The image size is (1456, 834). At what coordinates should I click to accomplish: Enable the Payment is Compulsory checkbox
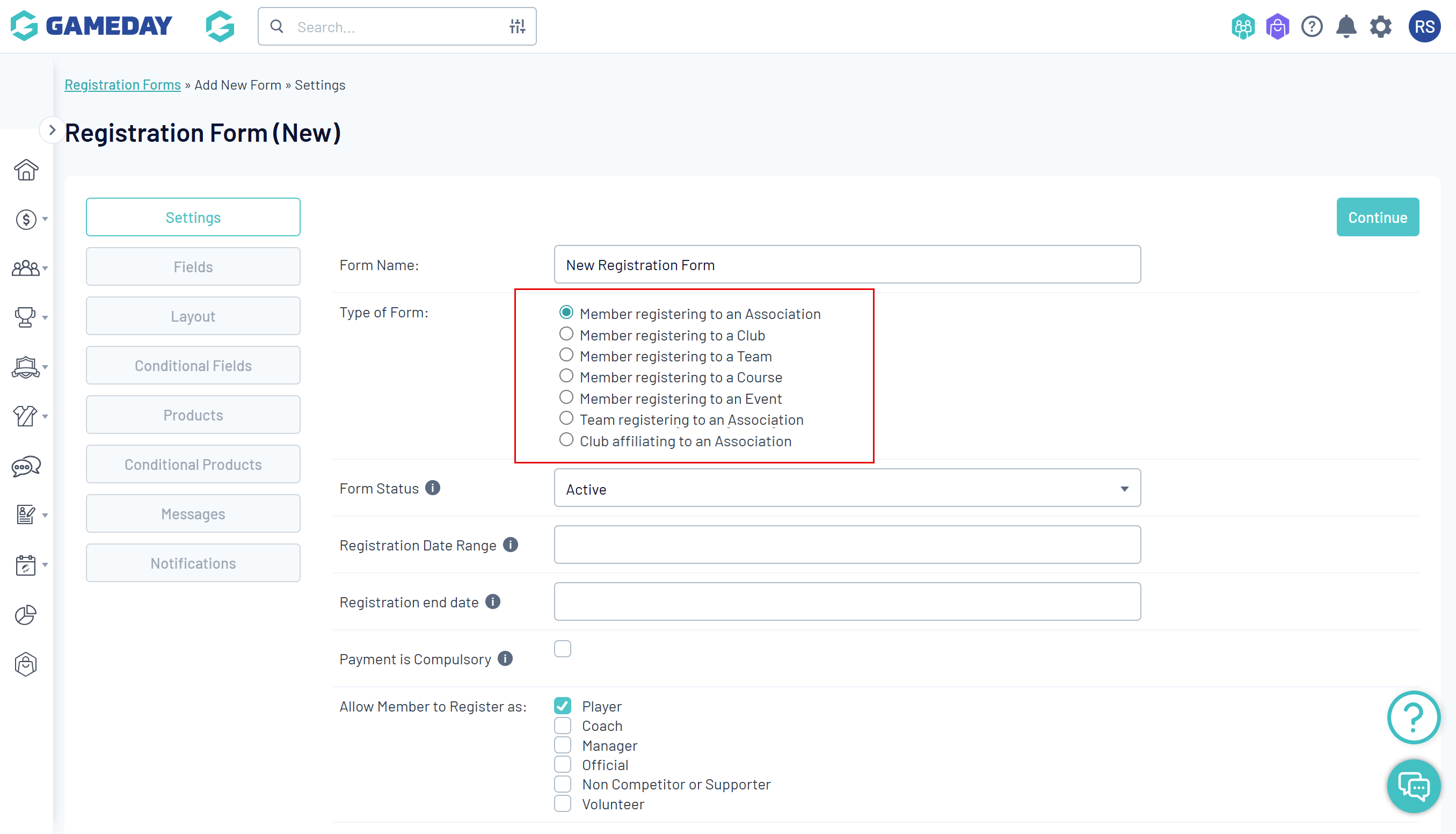[x=562, y=649]
